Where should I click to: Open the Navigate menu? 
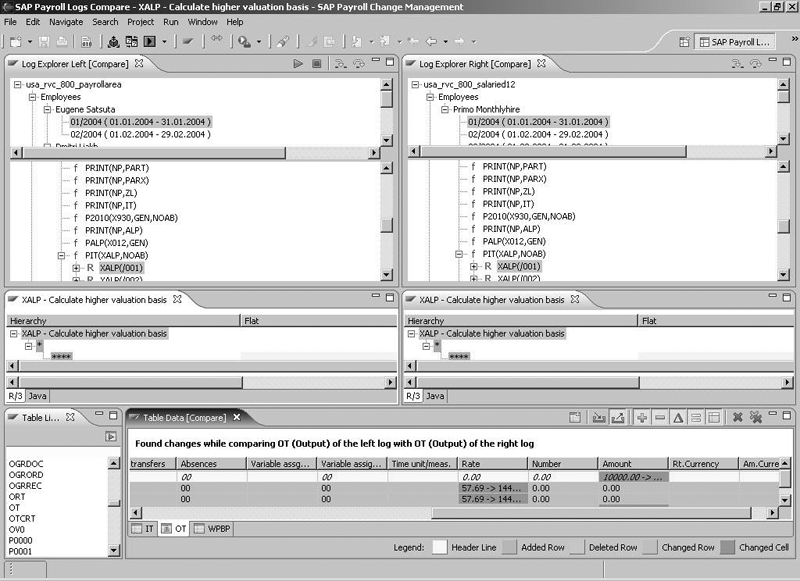coord(66,21)
